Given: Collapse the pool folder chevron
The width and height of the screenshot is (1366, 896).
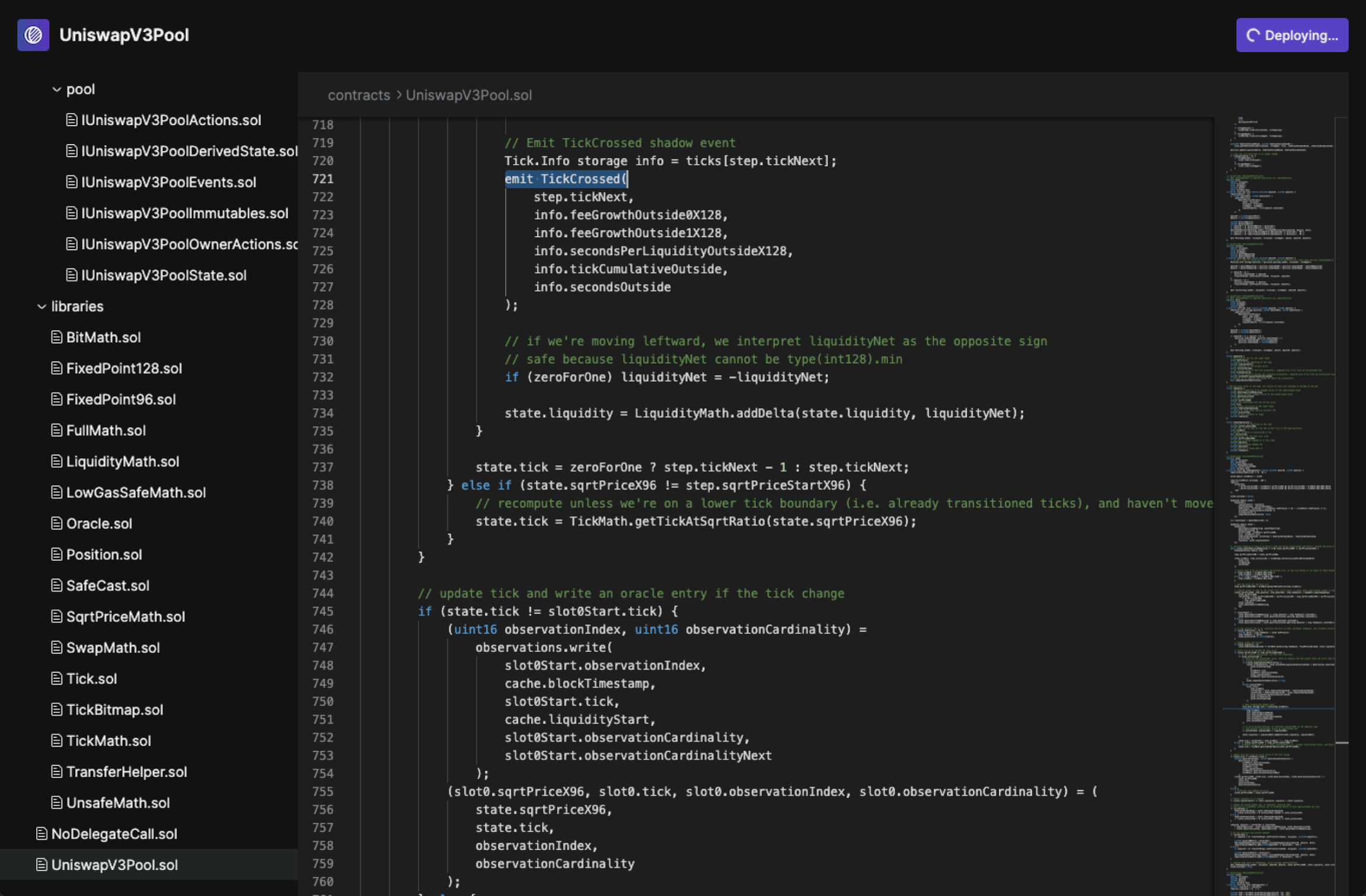Looking at the screenshot, I should tap(56, 89).
